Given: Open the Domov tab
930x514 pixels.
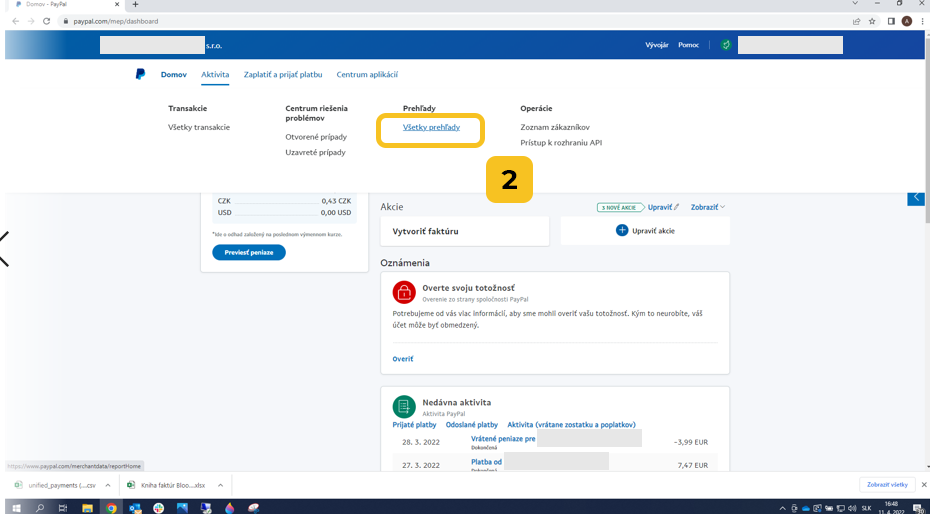Looking at the screenshot, I should tap(174, 75).
